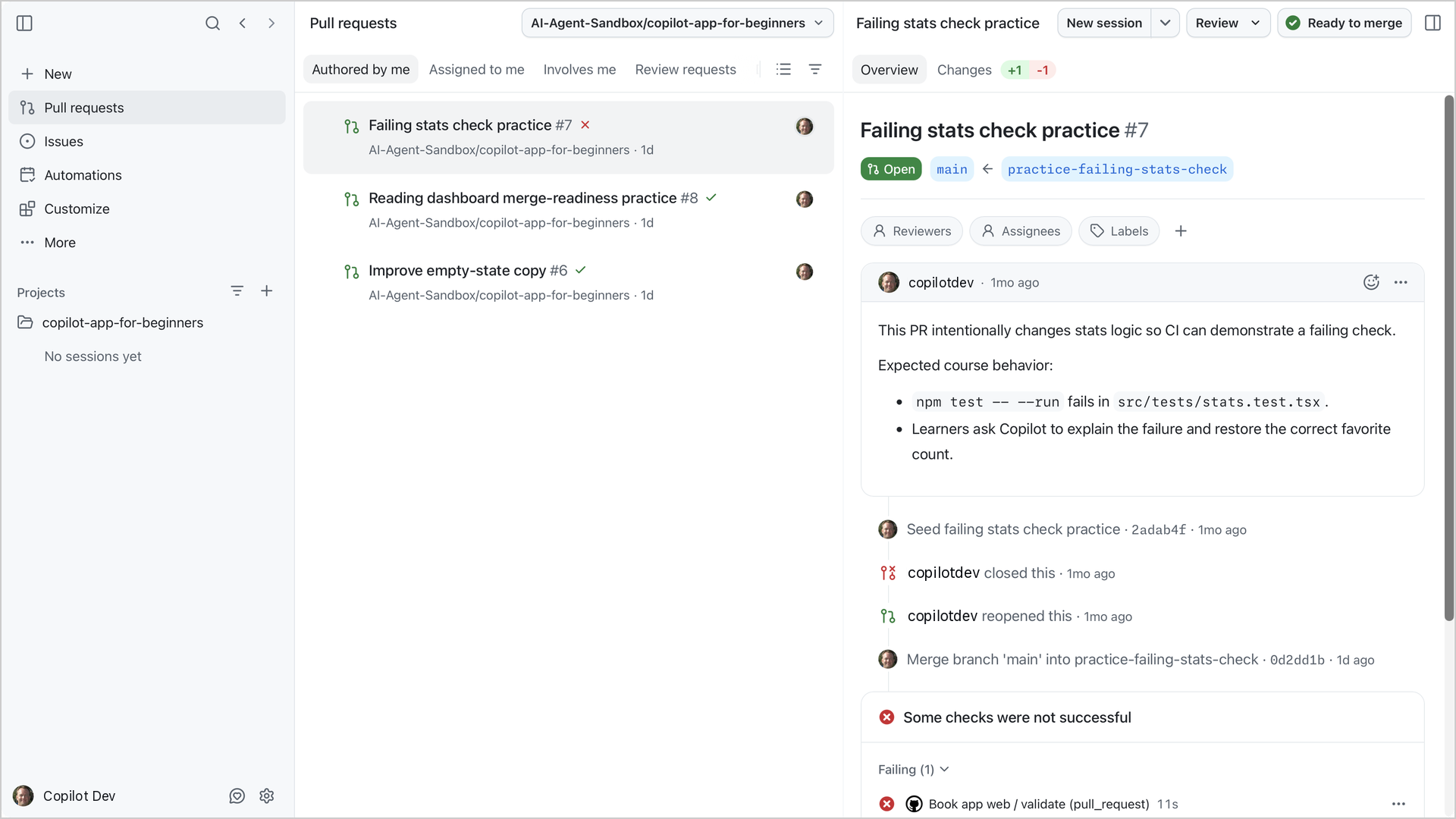1456x819 pixels.
Task: Click author avatar on PR #6 row
Action: [x=805, y=272]
